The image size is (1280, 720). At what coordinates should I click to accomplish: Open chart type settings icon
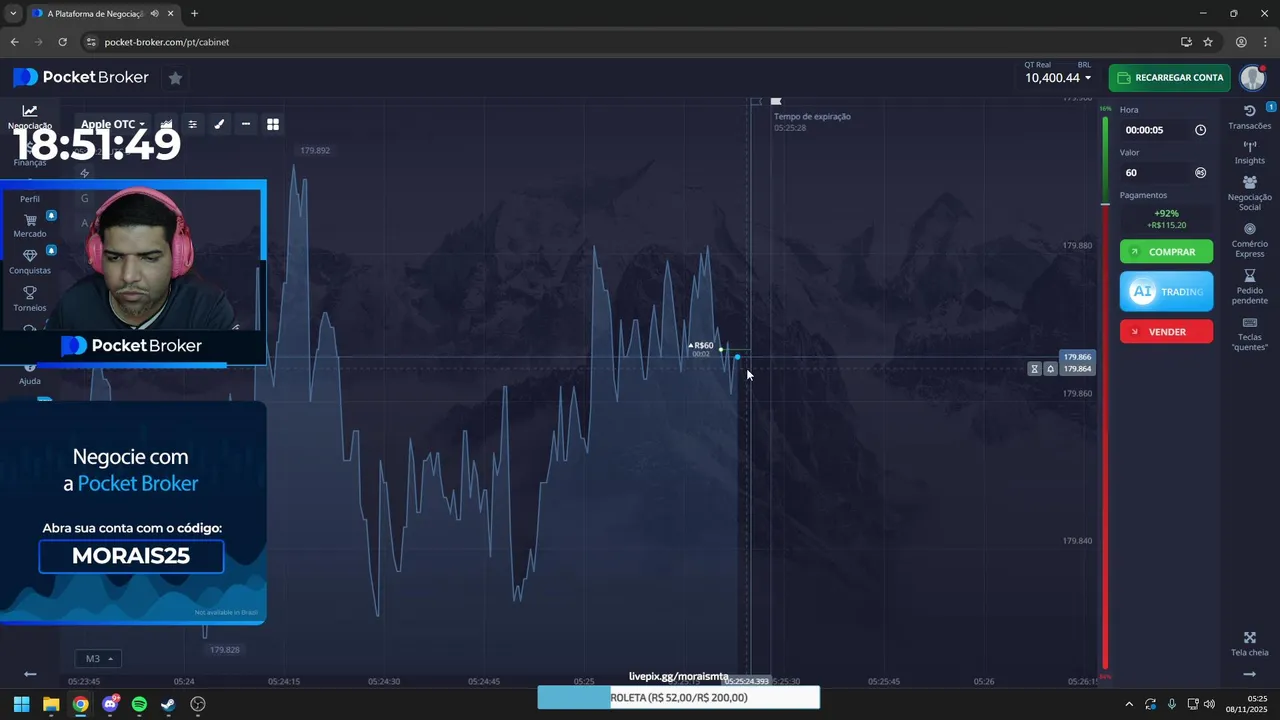click(167, 124)
